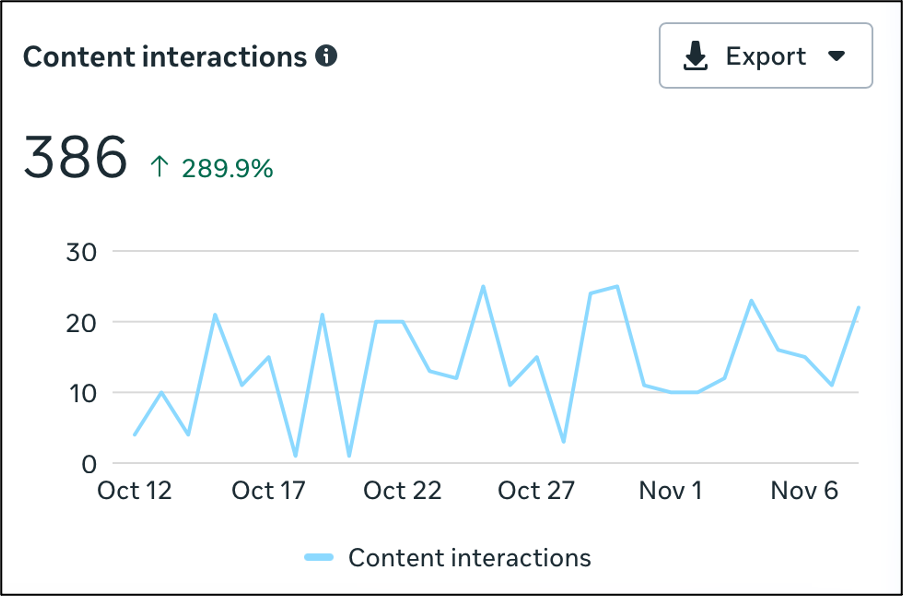The image size is (904, 596).
Task: Click the Nov 6 date label
Action: tap(803, 491)
